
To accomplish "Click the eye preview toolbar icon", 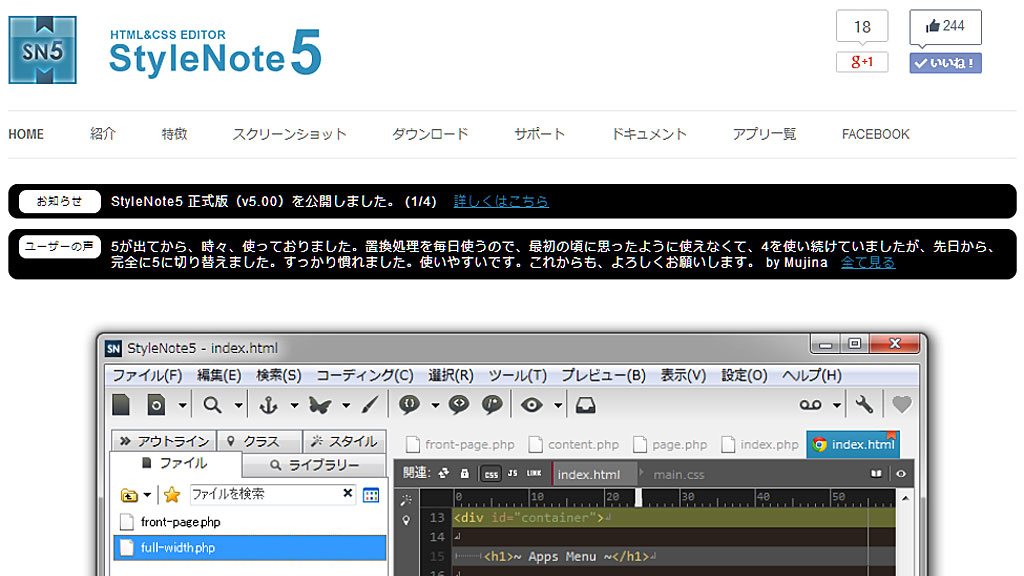I will tap(532, 405).
